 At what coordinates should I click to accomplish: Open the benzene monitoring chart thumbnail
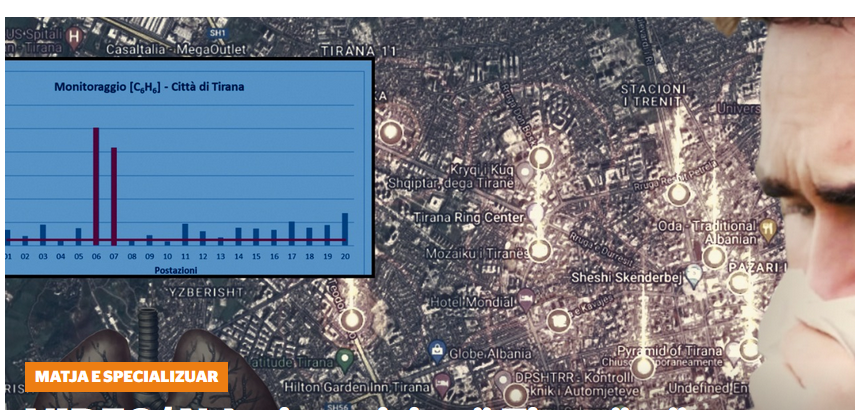(188, 167)
